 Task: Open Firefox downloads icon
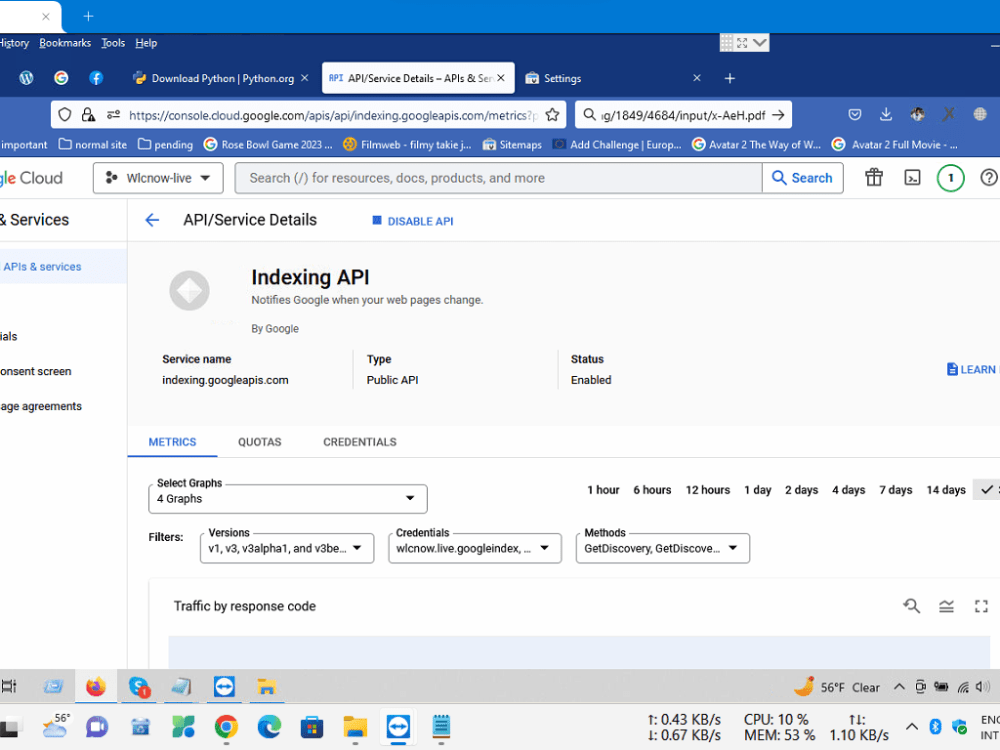click(x=886, y=114)
